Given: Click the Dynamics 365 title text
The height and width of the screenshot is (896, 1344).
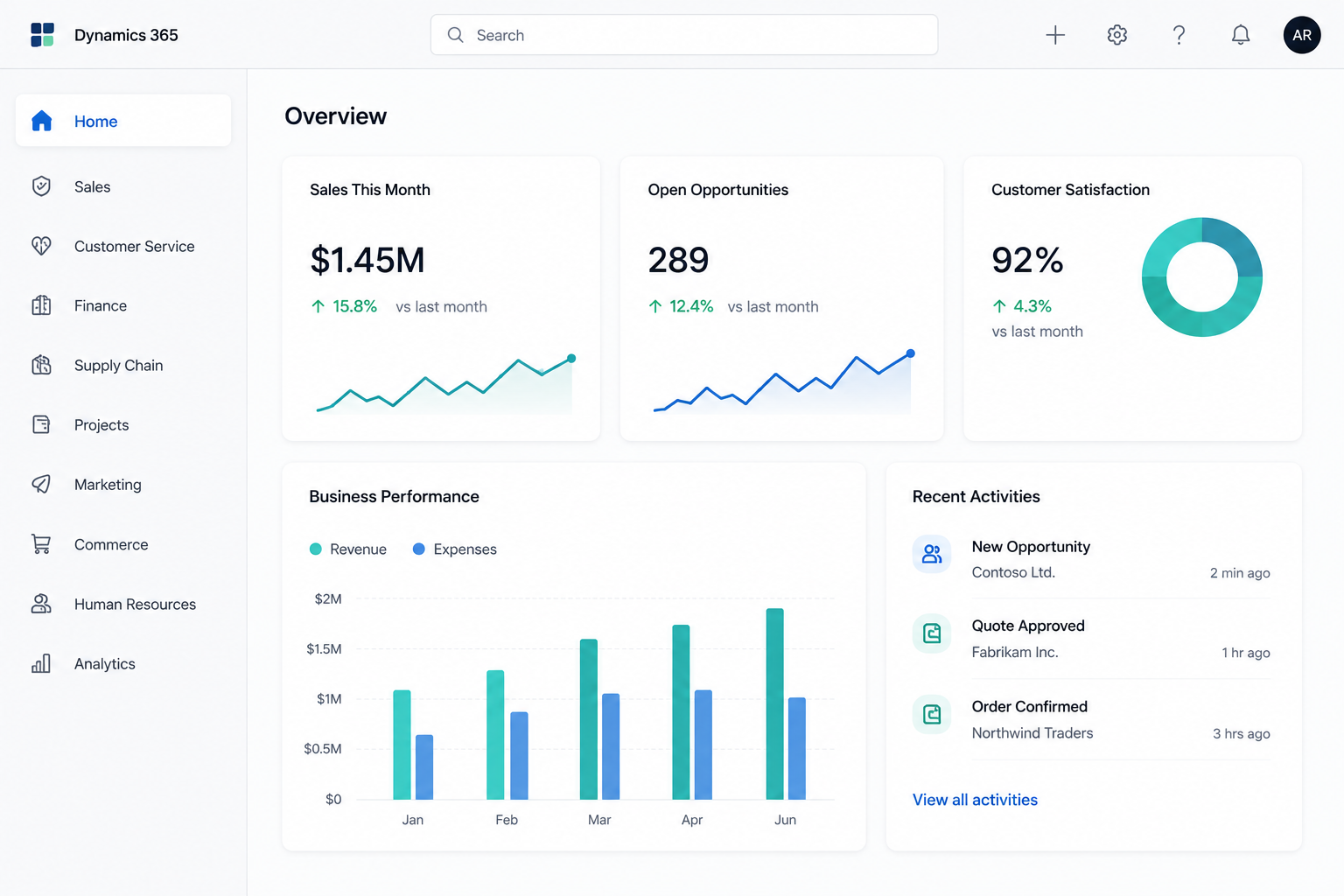Looking at the screenshot, I should click(126, 35).
